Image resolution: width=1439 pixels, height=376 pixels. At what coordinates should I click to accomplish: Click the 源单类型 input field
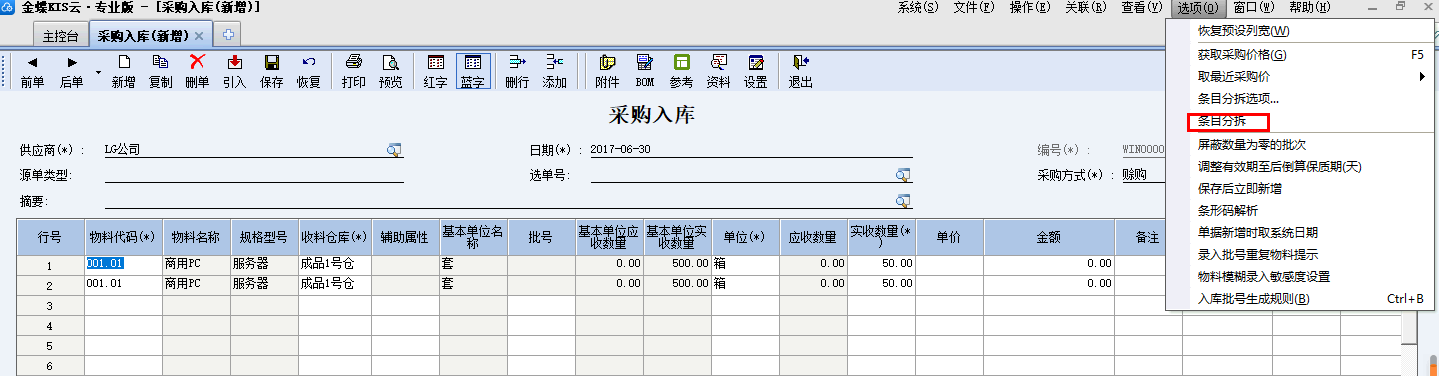pos(254,175)
